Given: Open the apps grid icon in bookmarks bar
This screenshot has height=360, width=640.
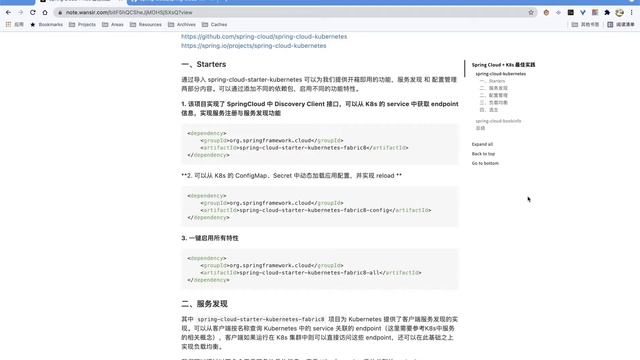Looking at the screenshot, I should tap(8, 24).
